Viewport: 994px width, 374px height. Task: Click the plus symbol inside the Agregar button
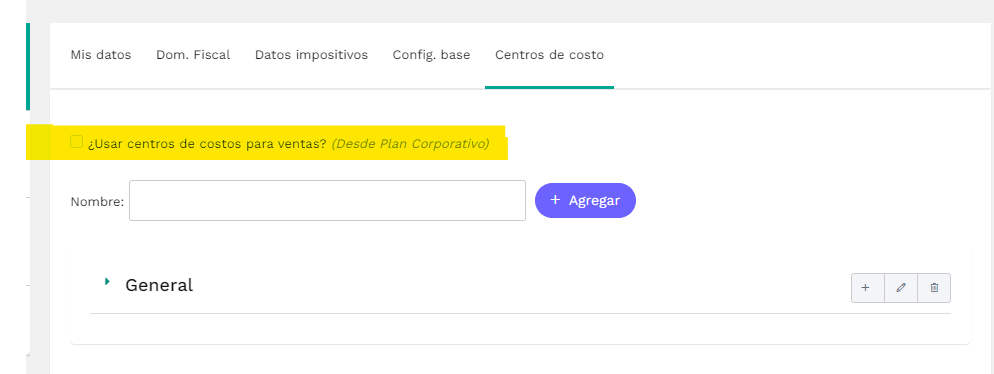555,200
